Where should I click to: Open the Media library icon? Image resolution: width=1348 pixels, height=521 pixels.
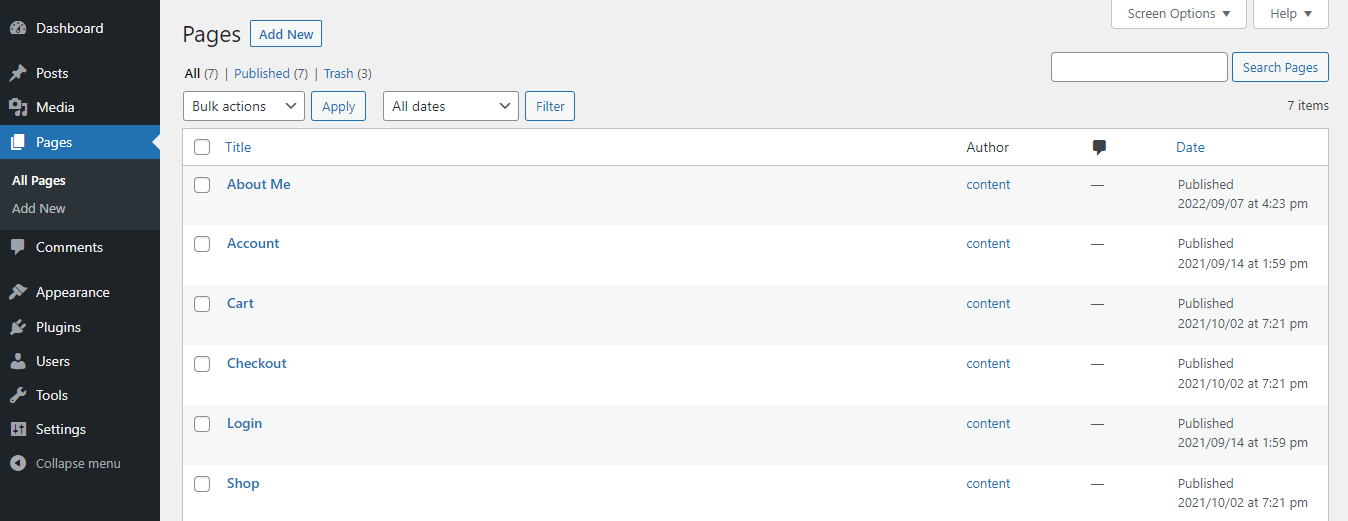[x=18, y=107]
